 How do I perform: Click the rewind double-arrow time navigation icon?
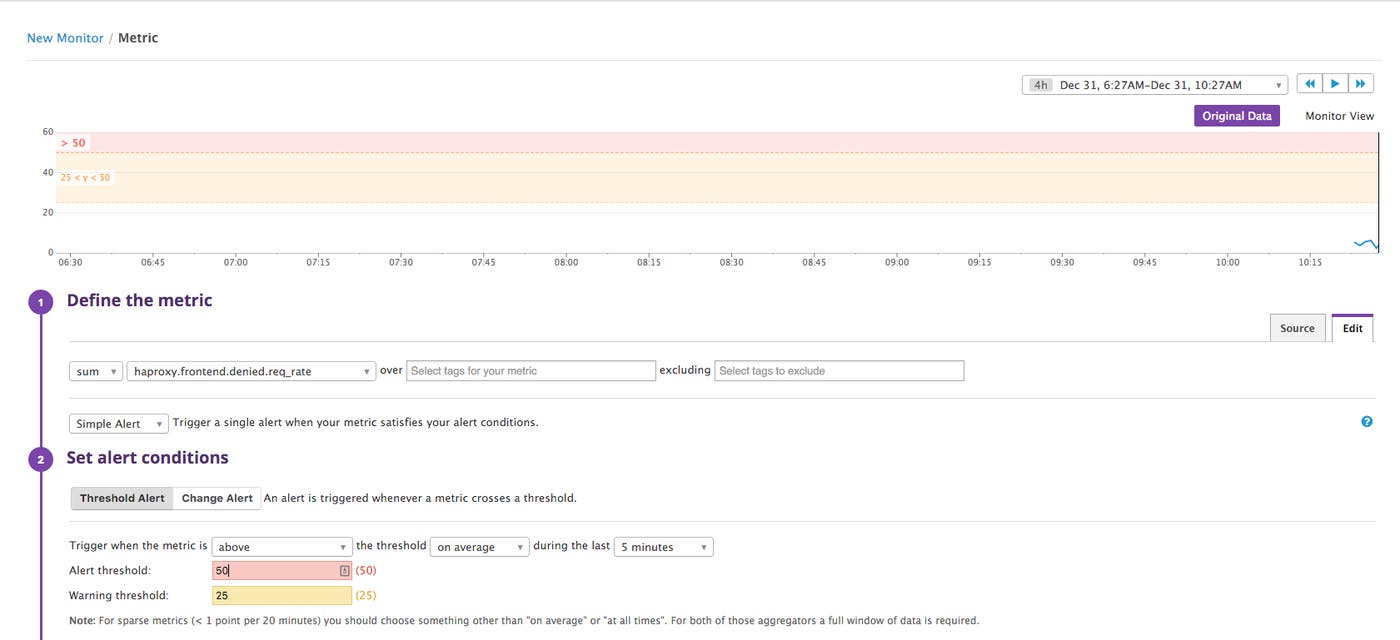1310,83
